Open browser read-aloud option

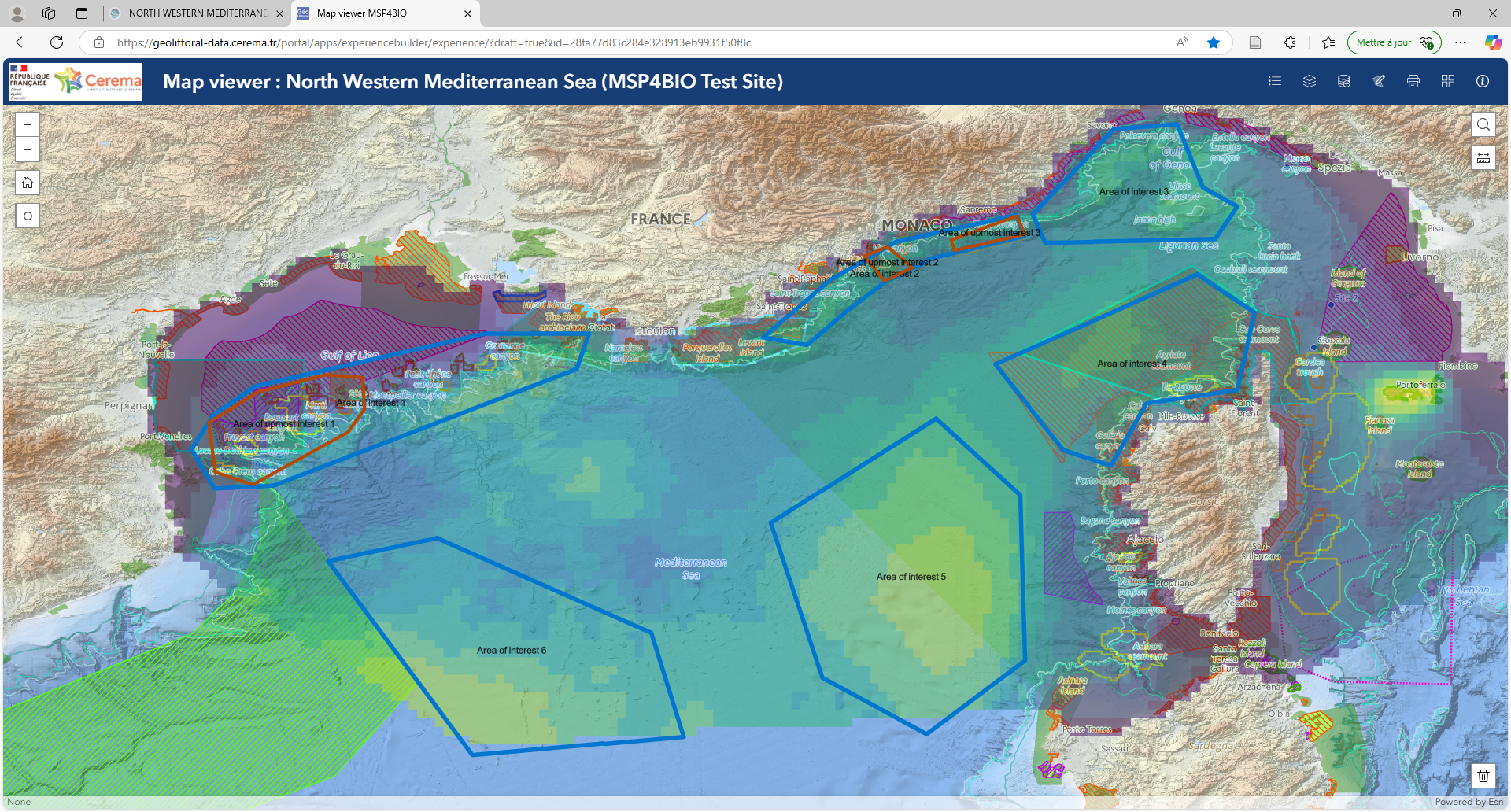tap(1182, 42)
